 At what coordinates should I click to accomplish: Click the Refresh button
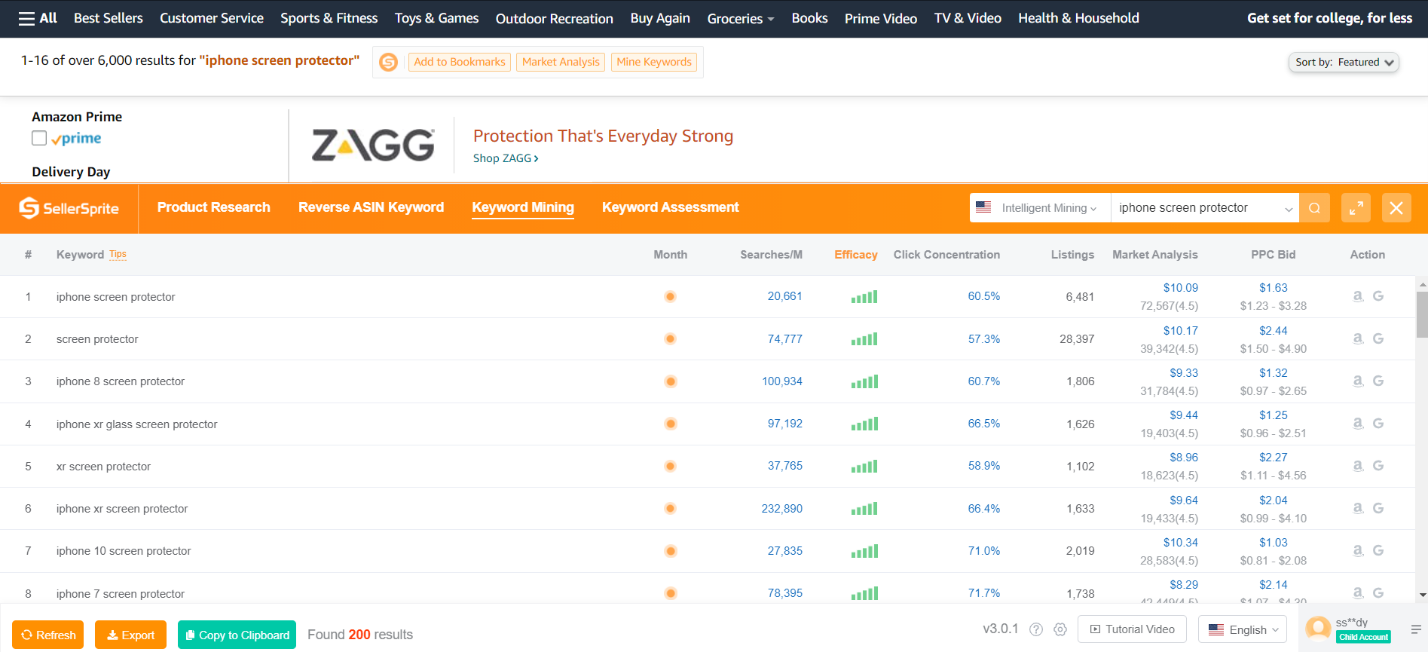tap(48, 635)
